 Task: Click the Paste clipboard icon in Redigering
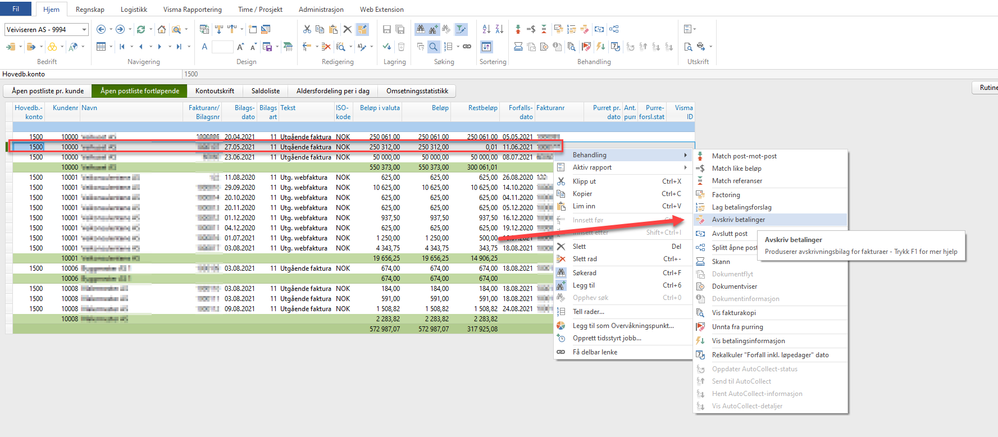click(x=334, y=29)
